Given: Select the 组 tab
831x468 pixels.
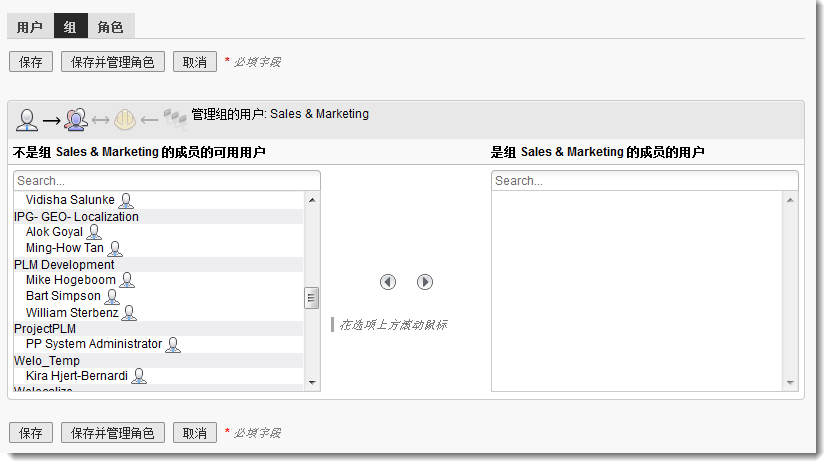Looking at the screenshot, I should point(70,27).
